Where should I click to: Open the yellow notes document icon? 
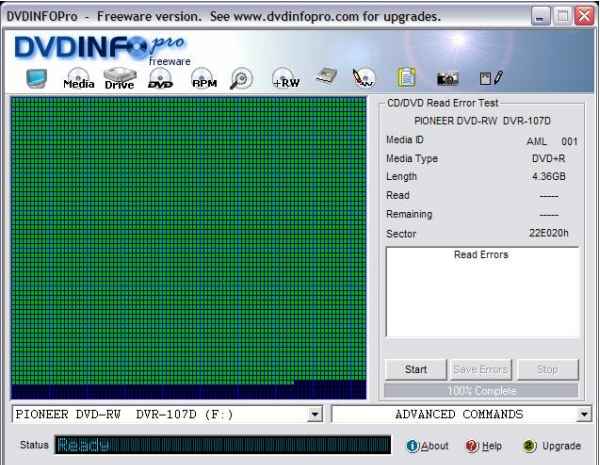pos(406,77)
